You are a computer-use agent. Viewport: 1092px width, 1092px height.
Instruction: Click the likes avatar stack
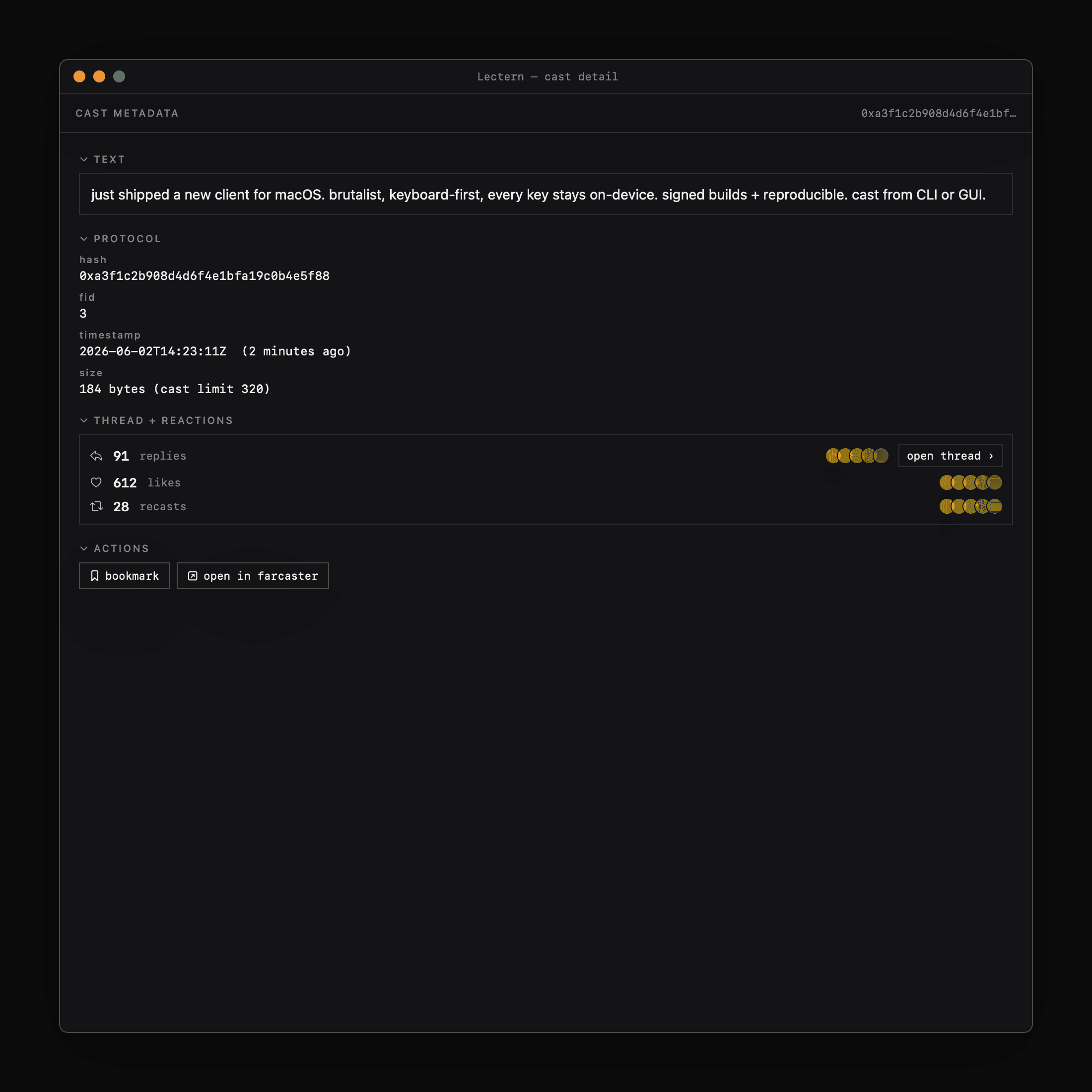click(970, 482)
